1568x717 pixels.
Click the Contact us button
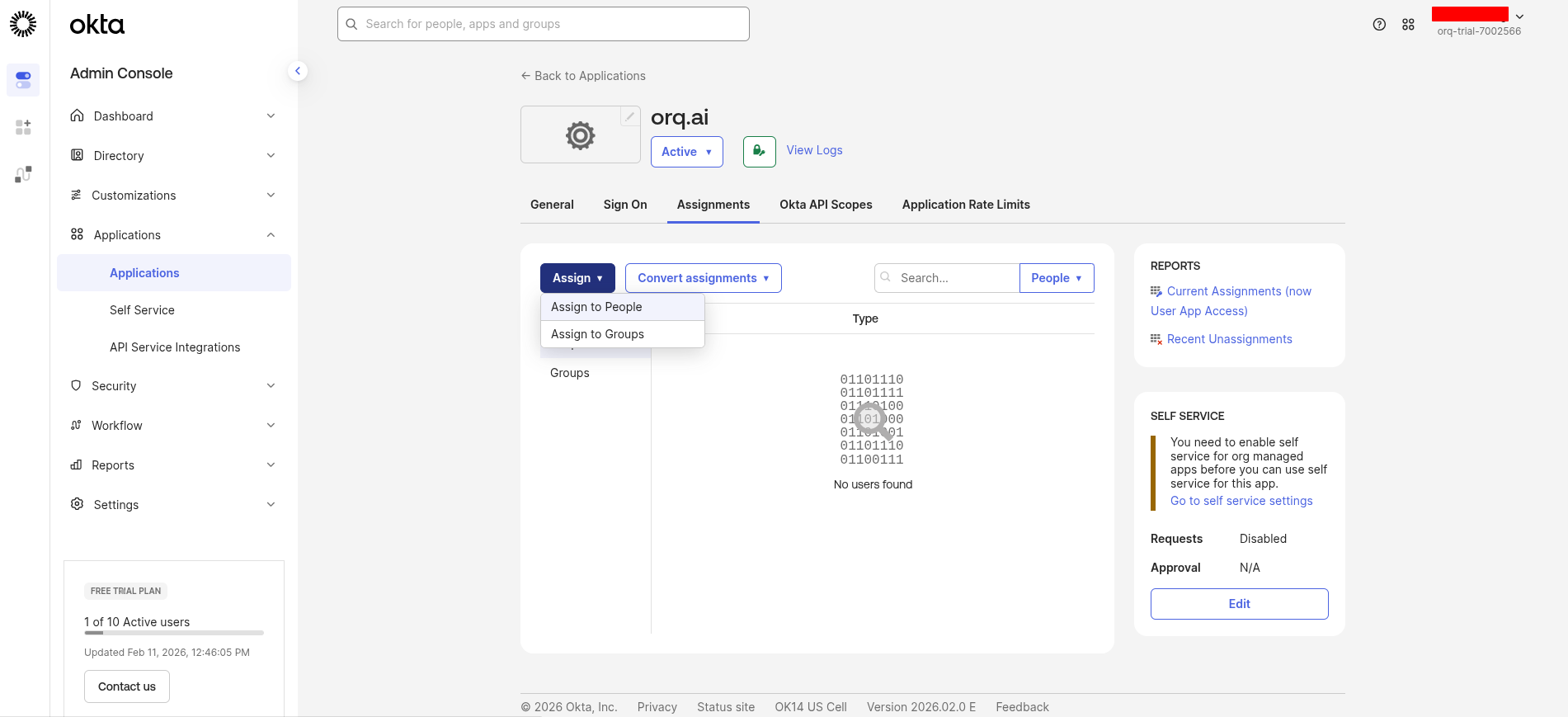[127, 686]
